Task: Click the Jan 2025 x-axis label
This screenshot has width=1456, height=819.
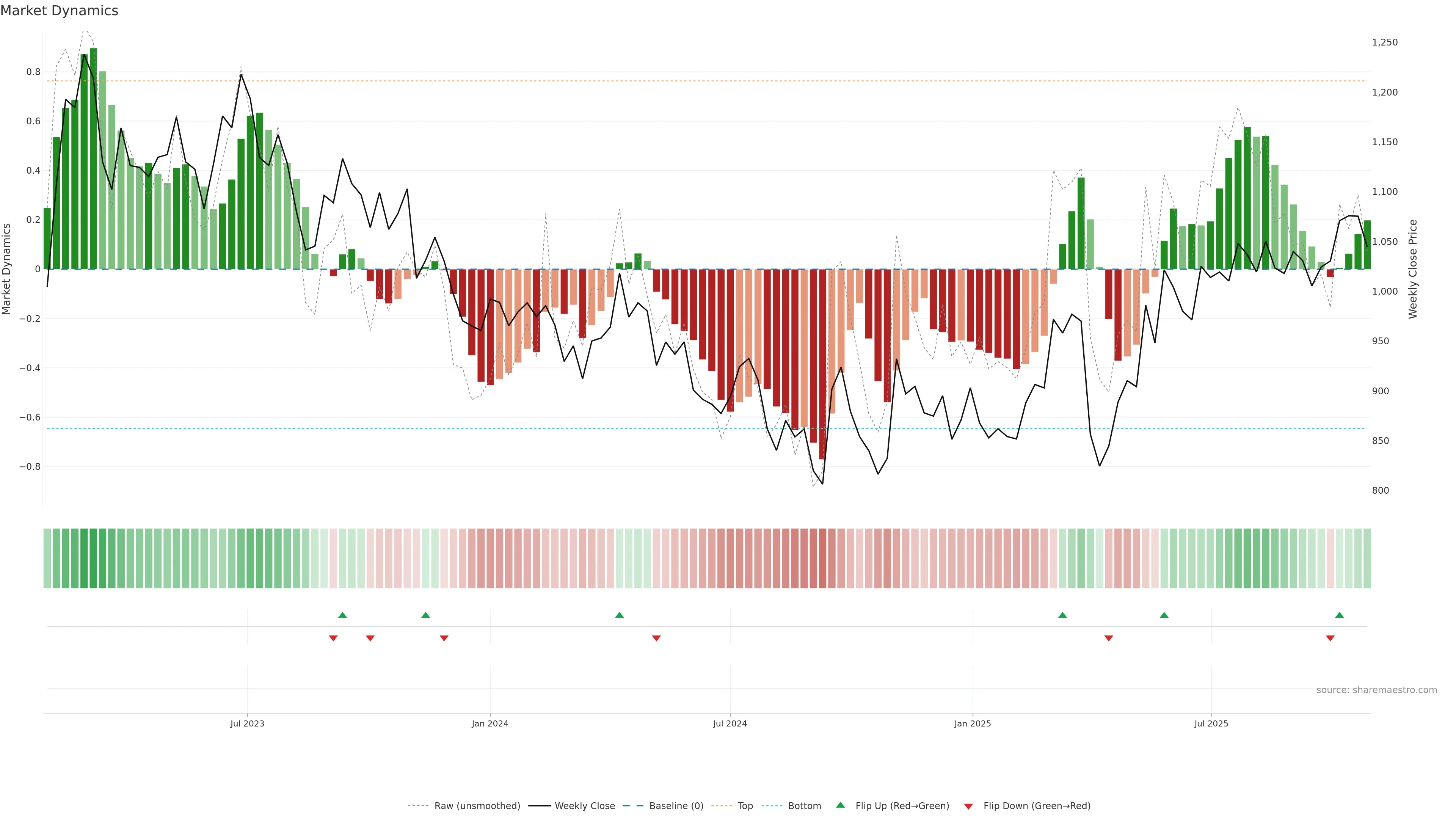Action: [972, 723]
